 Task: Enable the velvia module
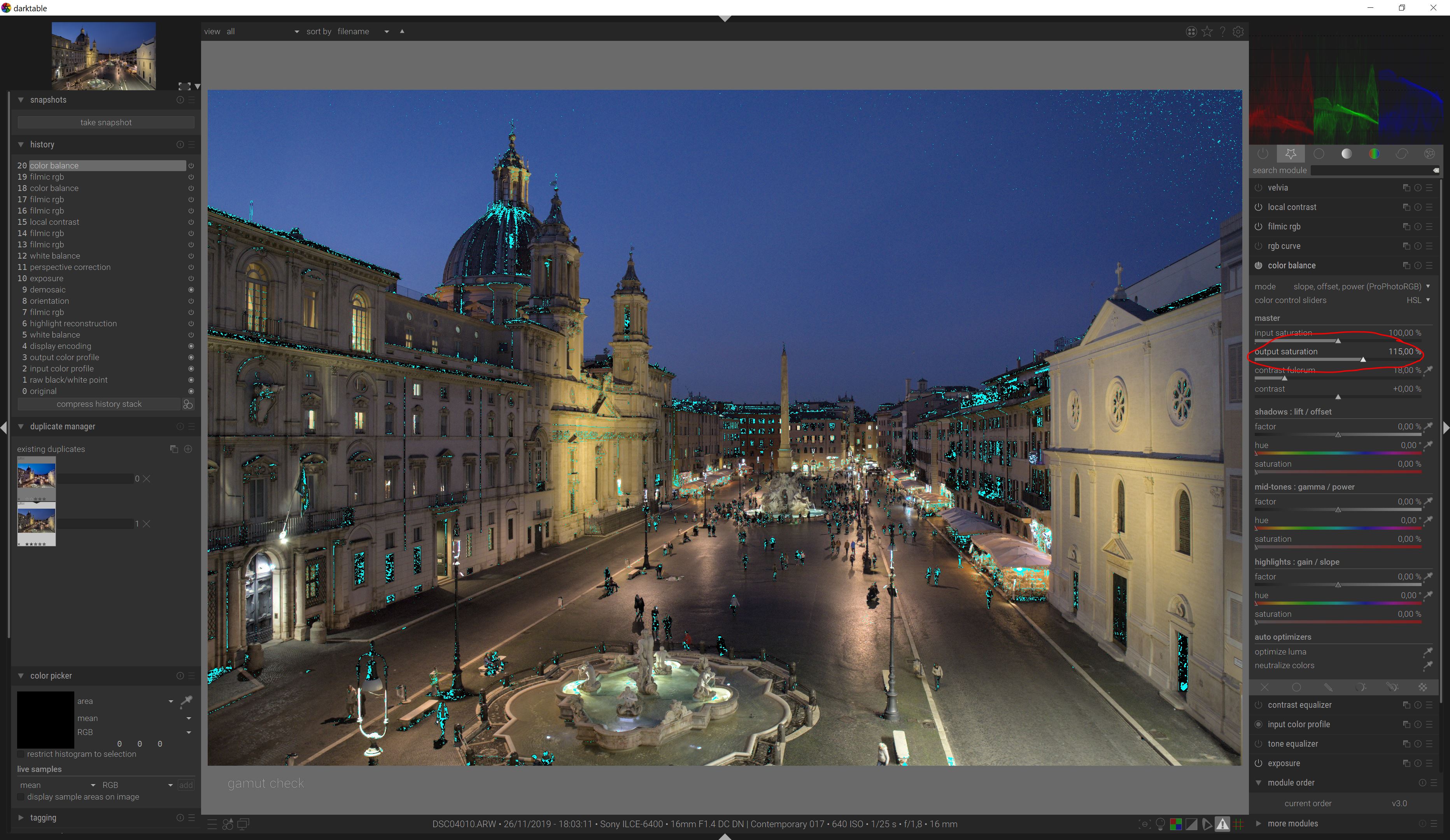click(1258, 187)
